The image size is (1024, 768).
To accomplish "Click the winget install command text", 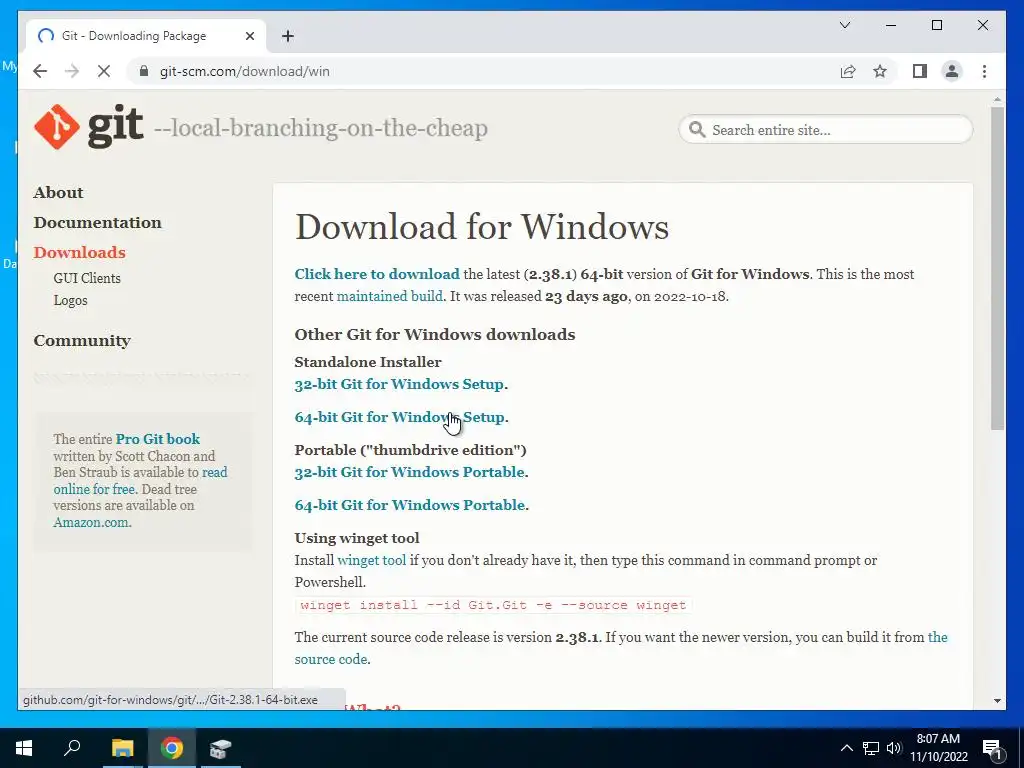I will 493,605.
